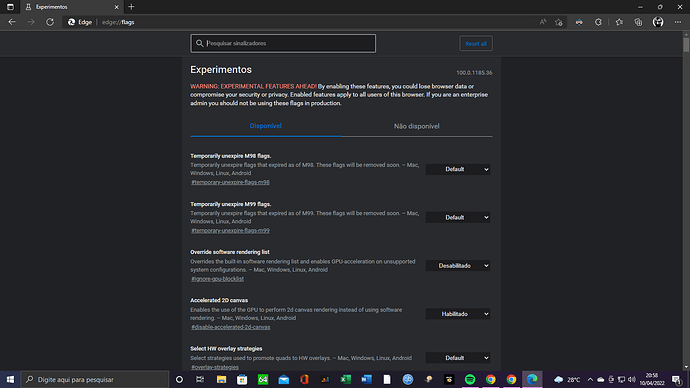Open dropdown for Temporarily unexpire M99 flags
This screenshot has width=690, height=388.
458,217
